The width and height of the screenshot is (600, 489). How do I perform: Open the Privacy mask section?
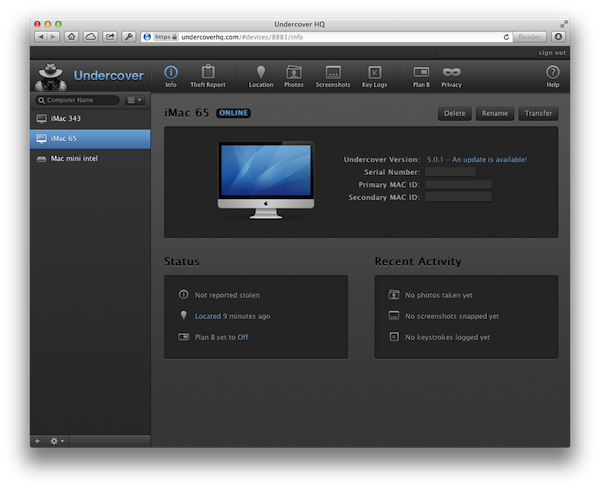click(x=452, y=76)
